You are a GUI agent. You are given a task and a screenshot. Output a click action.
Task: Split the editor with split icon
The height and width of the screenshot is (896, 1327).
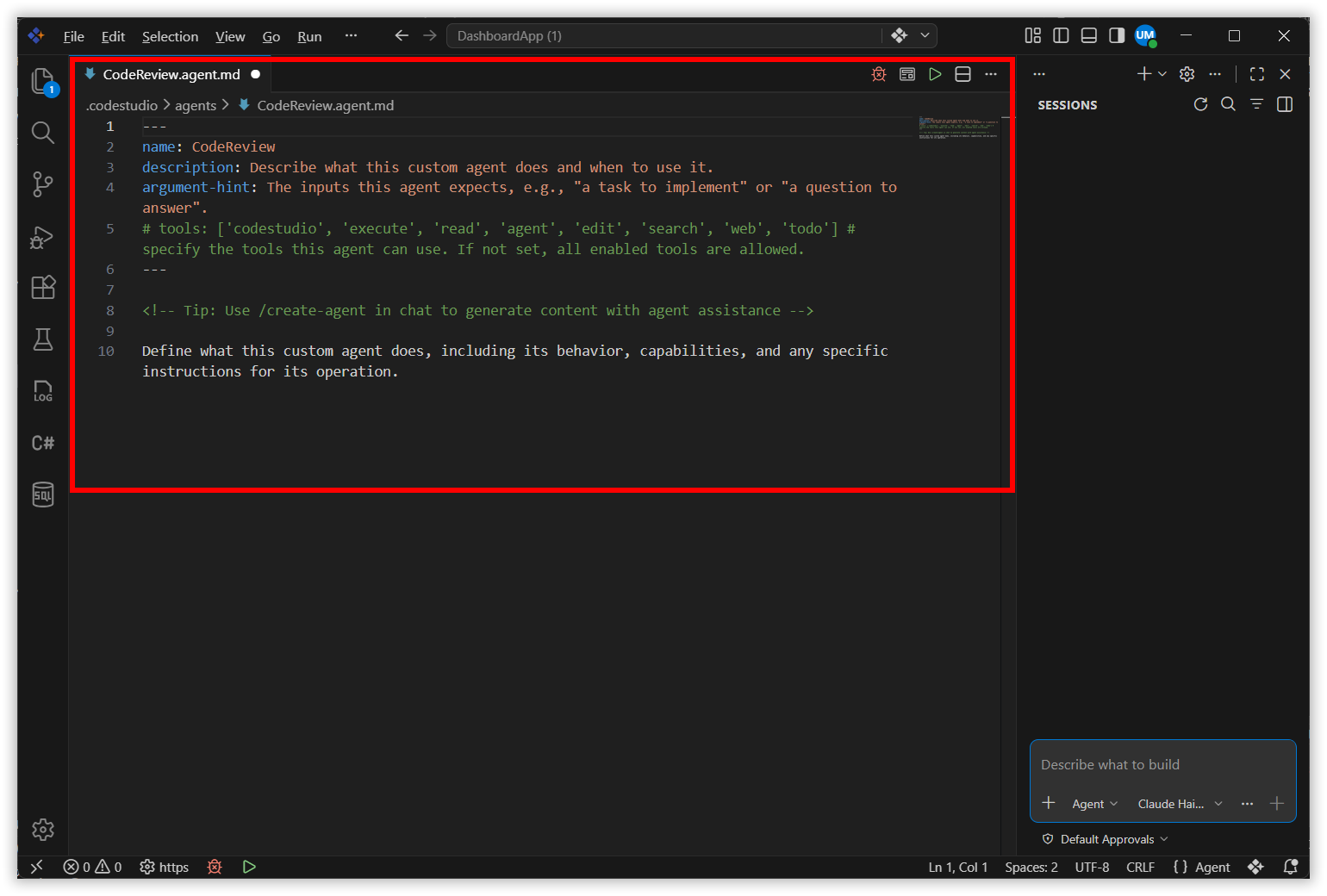[963, 74]
